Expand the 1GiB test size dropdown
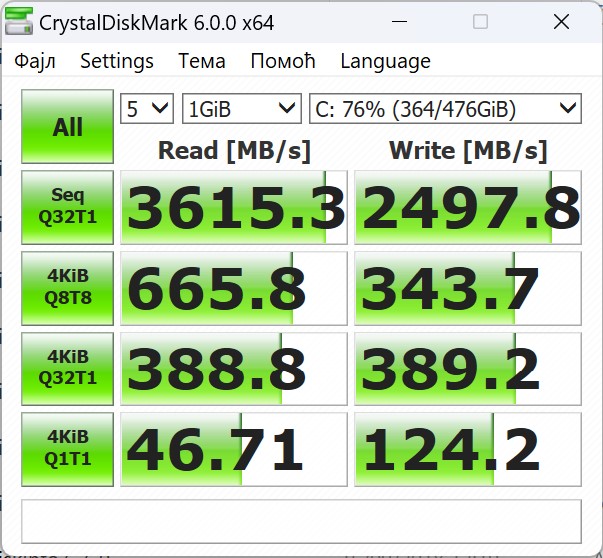 [x=241, y=108]
